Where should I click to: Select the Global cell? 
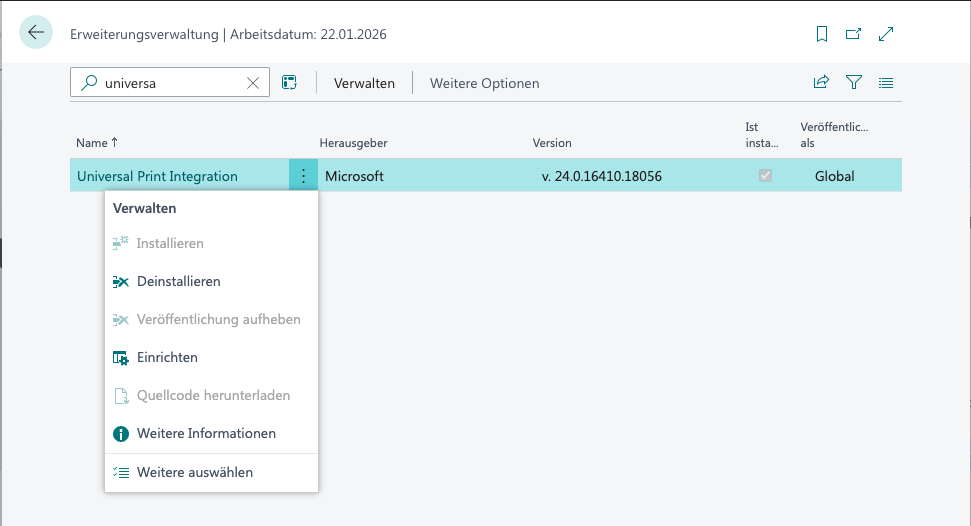pos(834,176)
